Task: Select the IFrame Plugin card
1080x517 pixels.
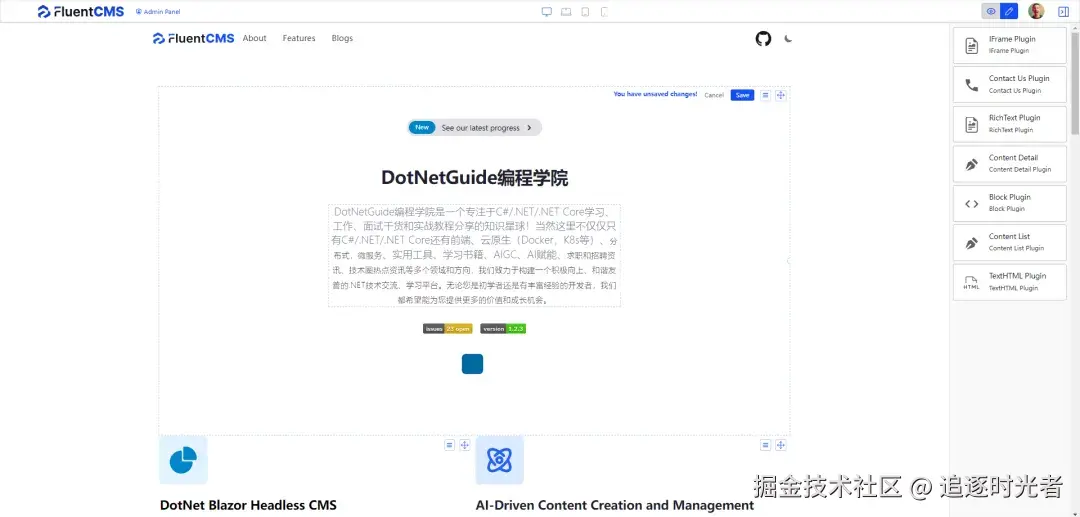Action: pos(1010,45)
